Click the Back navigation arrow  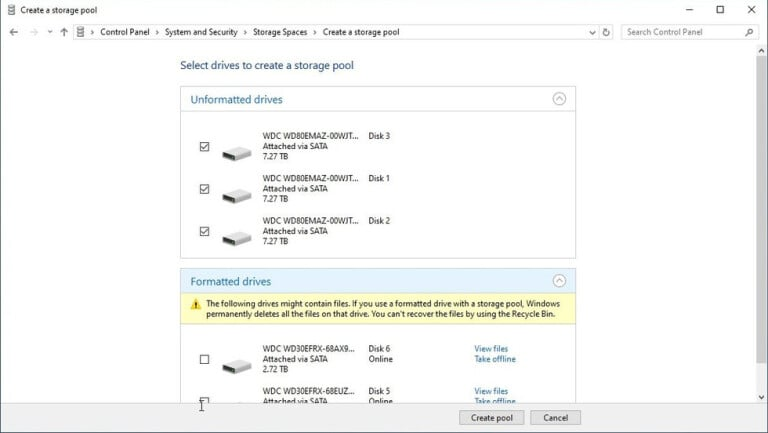click(14, 32)
